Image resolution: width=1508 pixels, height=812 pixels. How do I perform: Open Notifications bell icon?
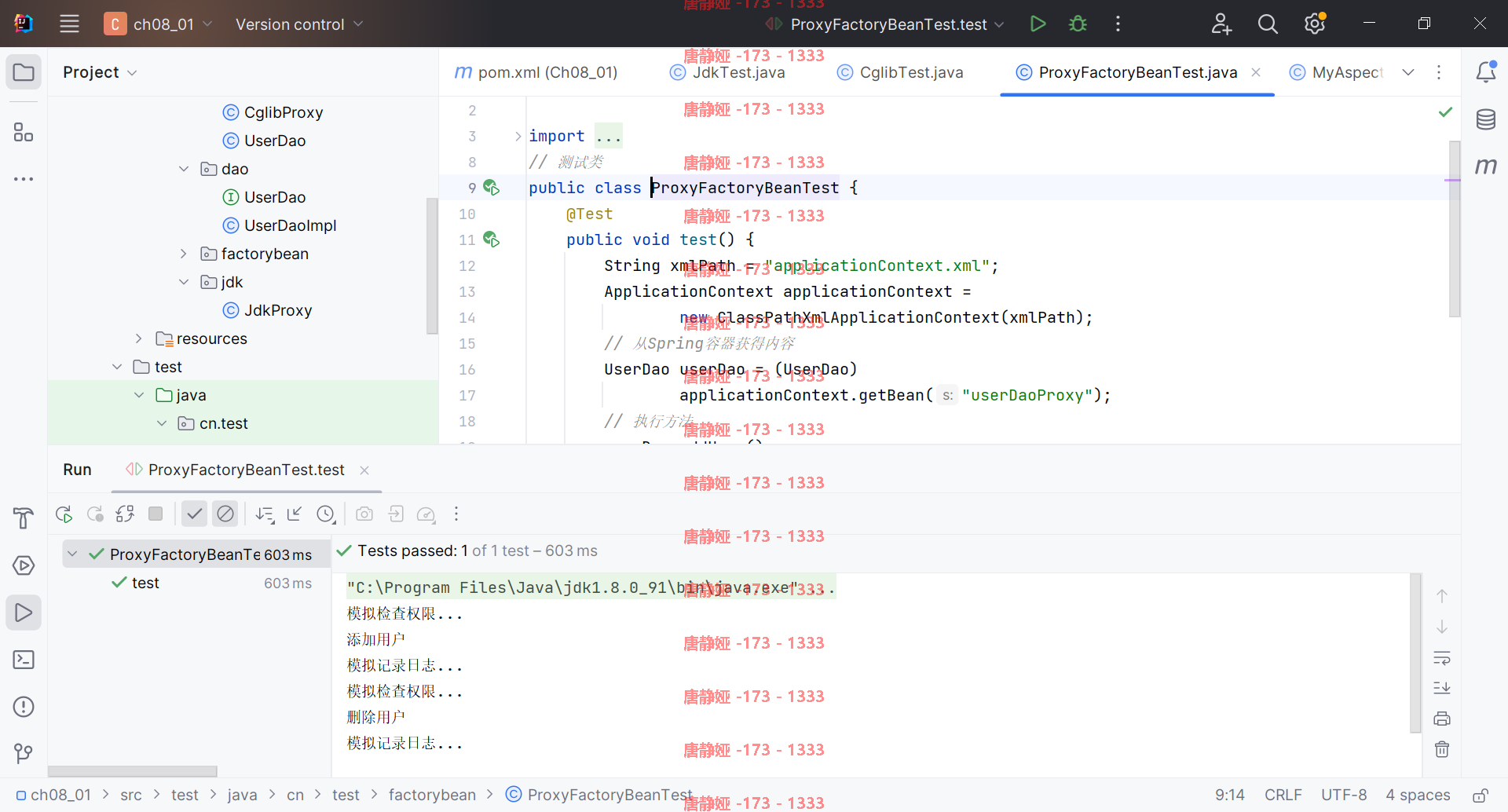point(1485,72)
